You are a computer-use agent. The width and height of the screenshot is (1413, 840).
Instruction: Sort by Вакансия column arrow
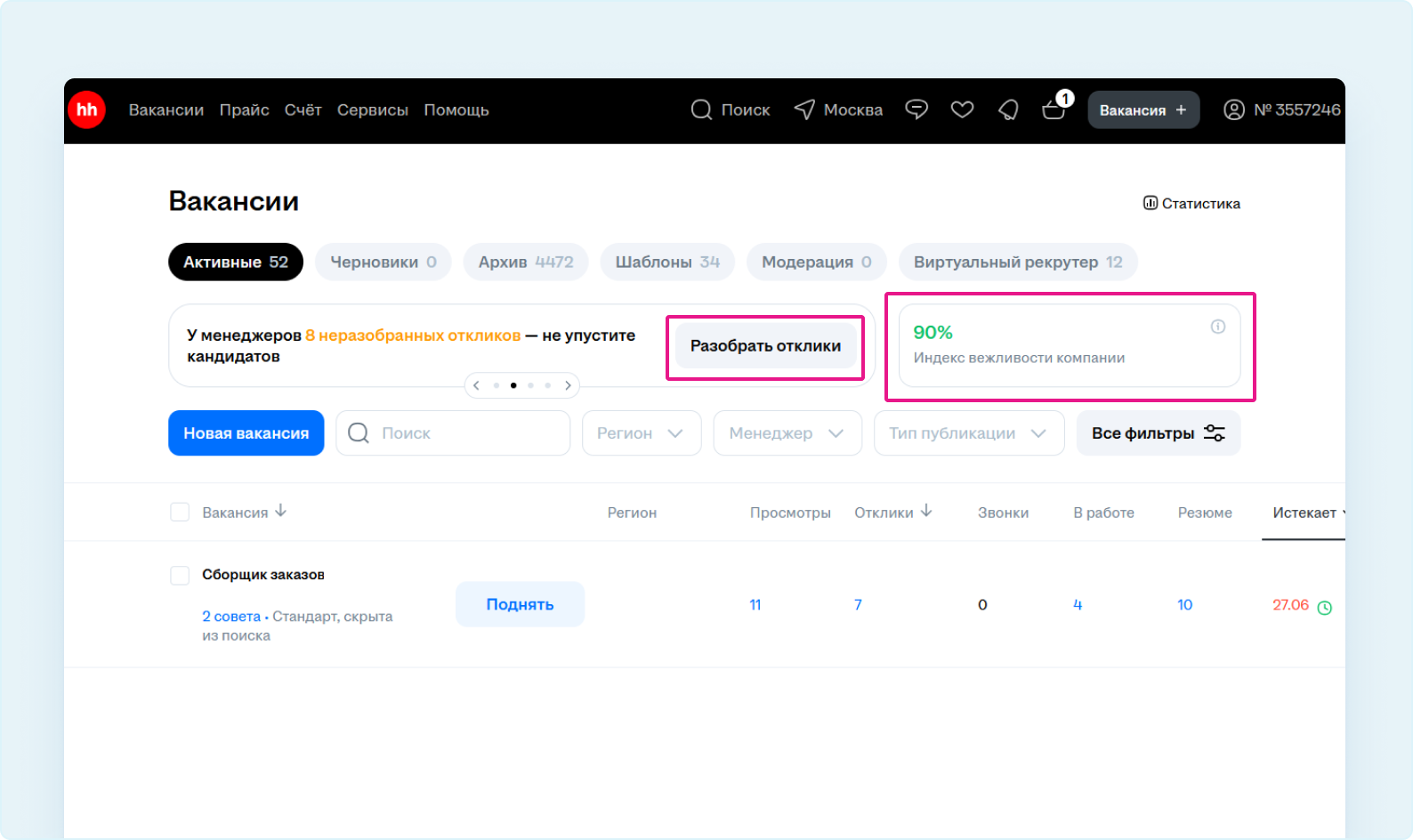pyautogui.click(x=281, y=511)
